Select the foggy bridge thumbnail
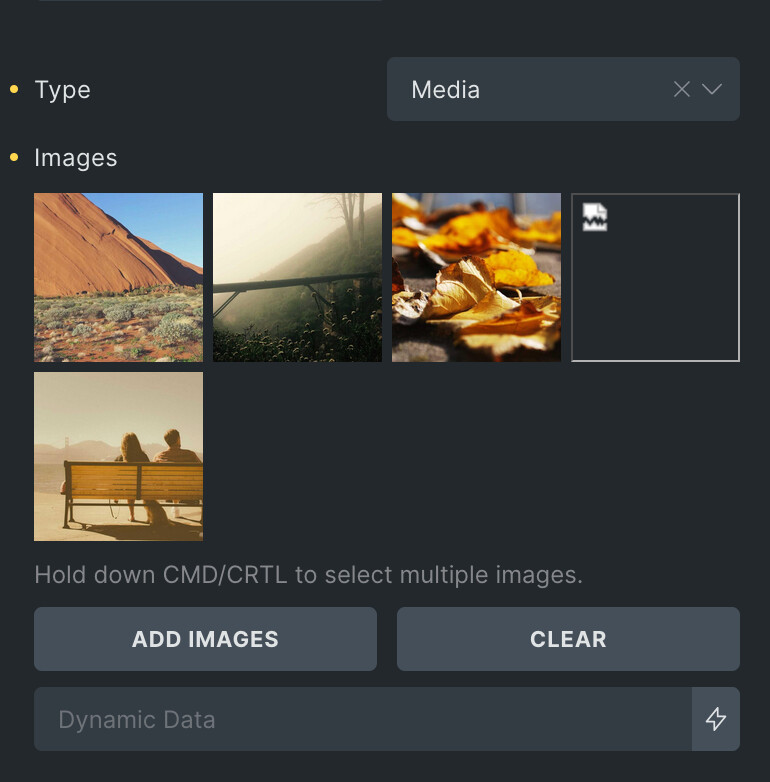Image resolution: width=770 pixels, height=782 pixels. click(297, 277)
